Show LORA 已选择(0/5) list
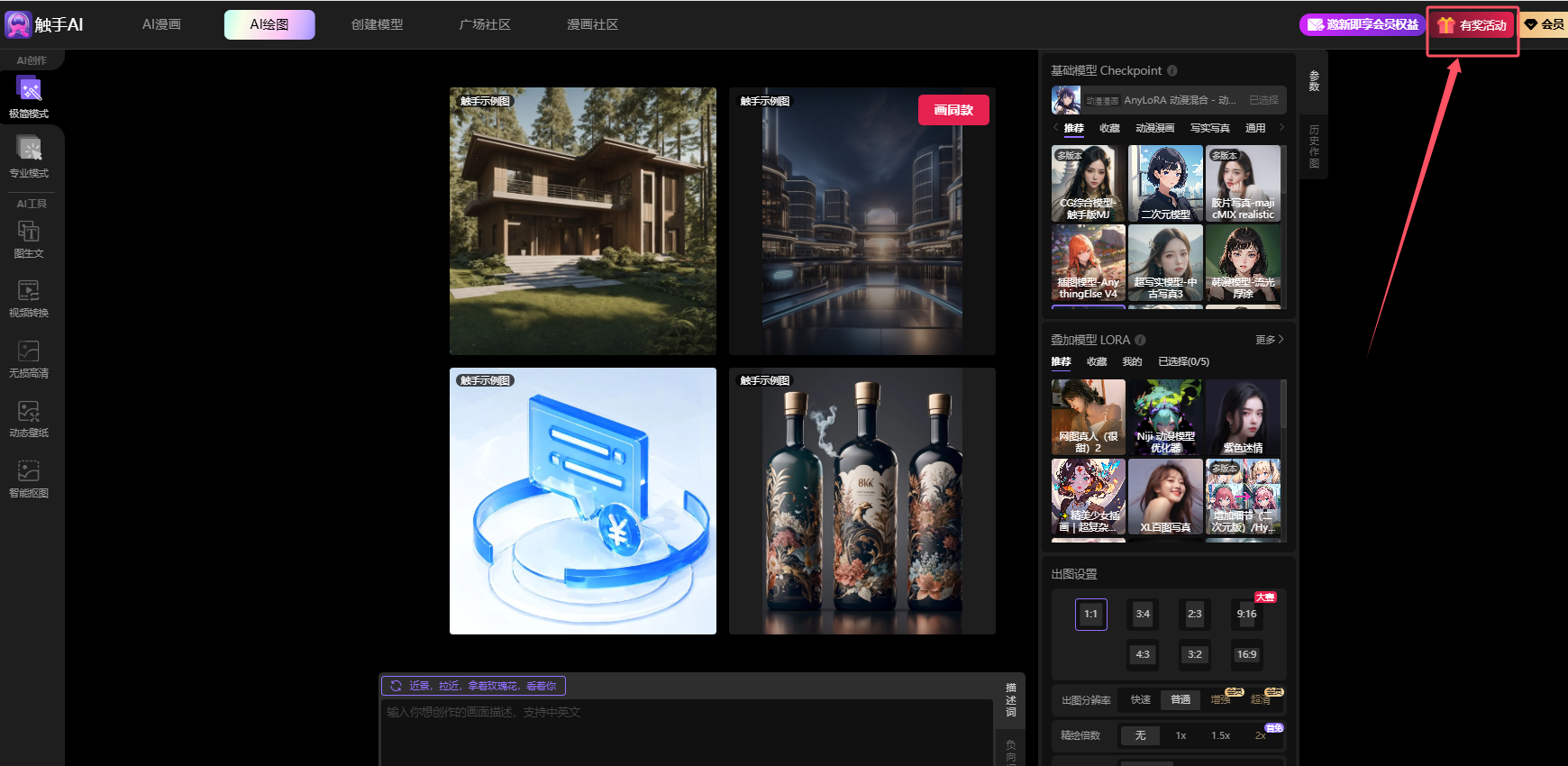The image size is (1568, 766). tap(1183, 361)
